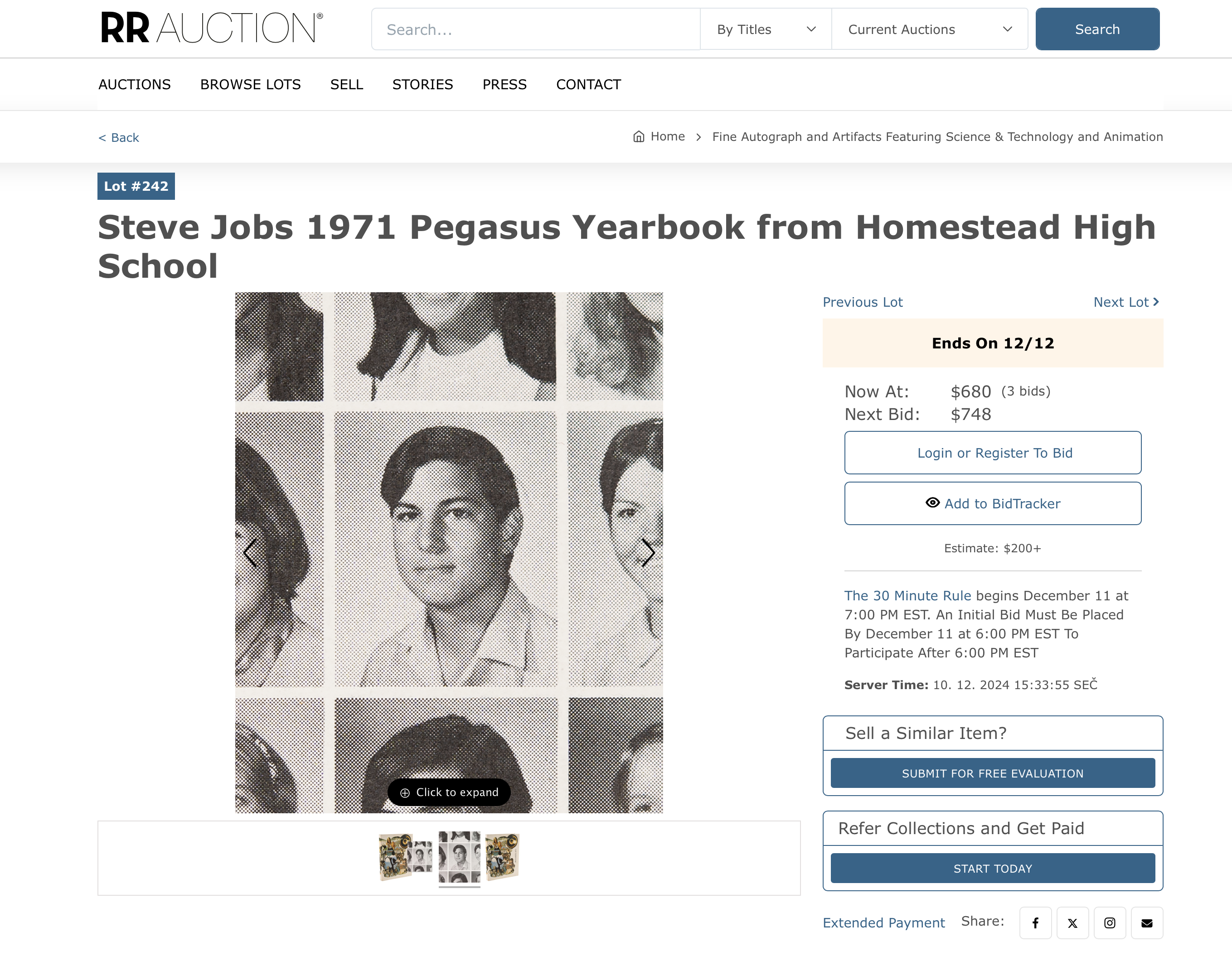Show the next yearbook image
This screenshot has height=956, width=1232.
(x=648, y=552)
